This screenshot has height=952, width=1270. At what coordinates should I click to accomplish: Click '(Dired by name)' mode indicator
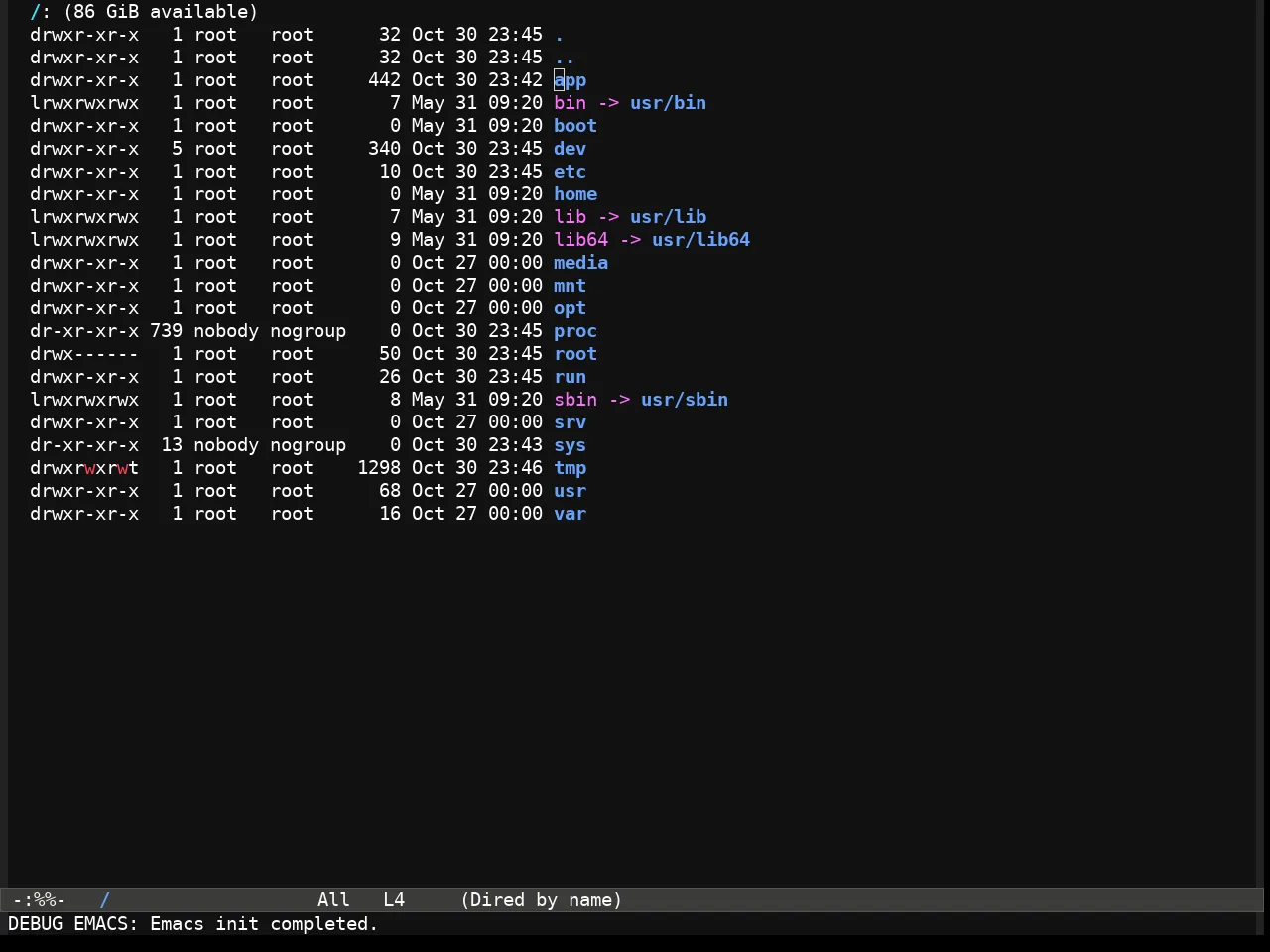tap(542, 900)
